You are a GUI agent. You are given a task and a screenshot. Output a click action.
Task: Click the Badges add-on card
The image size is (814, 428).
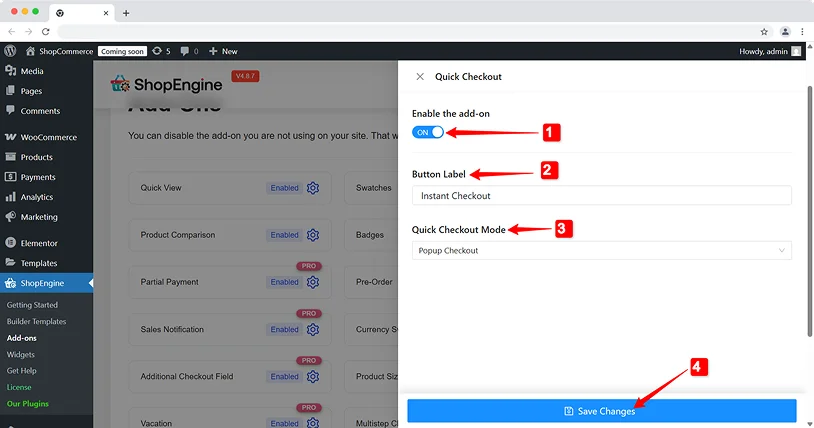point(371,235)
